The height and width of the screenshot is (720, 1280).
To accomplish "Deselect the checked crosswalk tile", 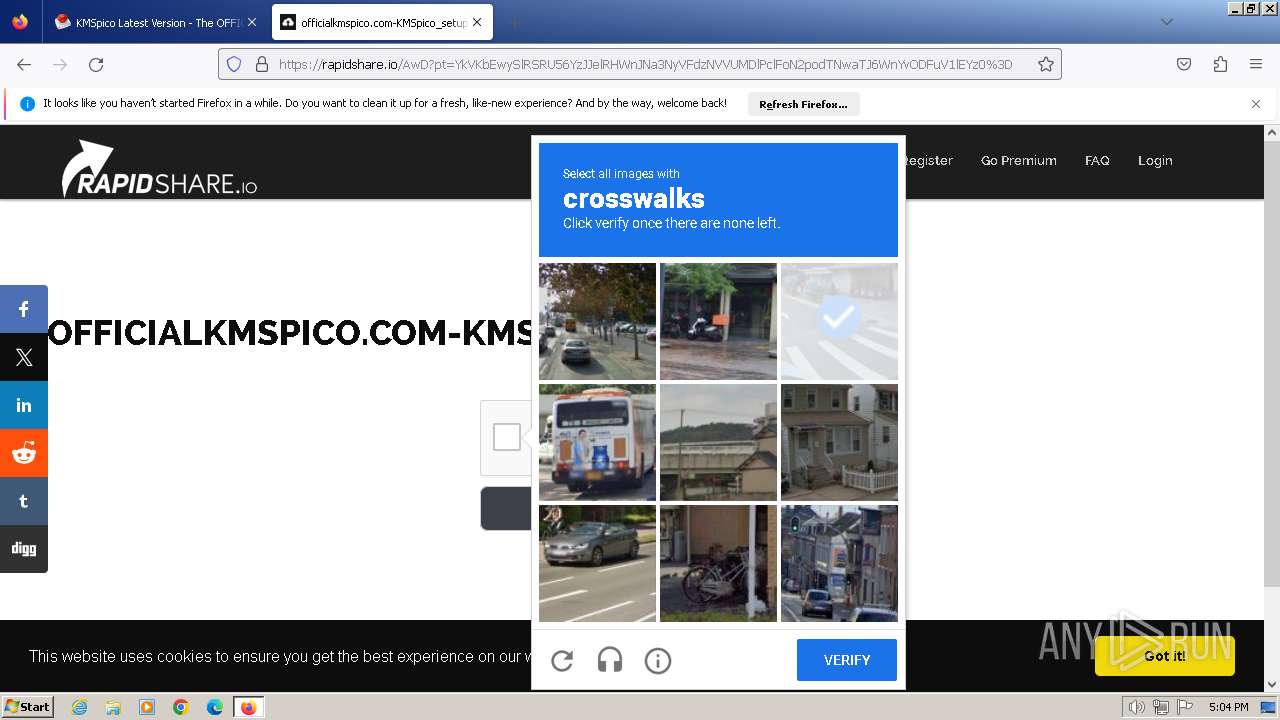I will 839,321.
